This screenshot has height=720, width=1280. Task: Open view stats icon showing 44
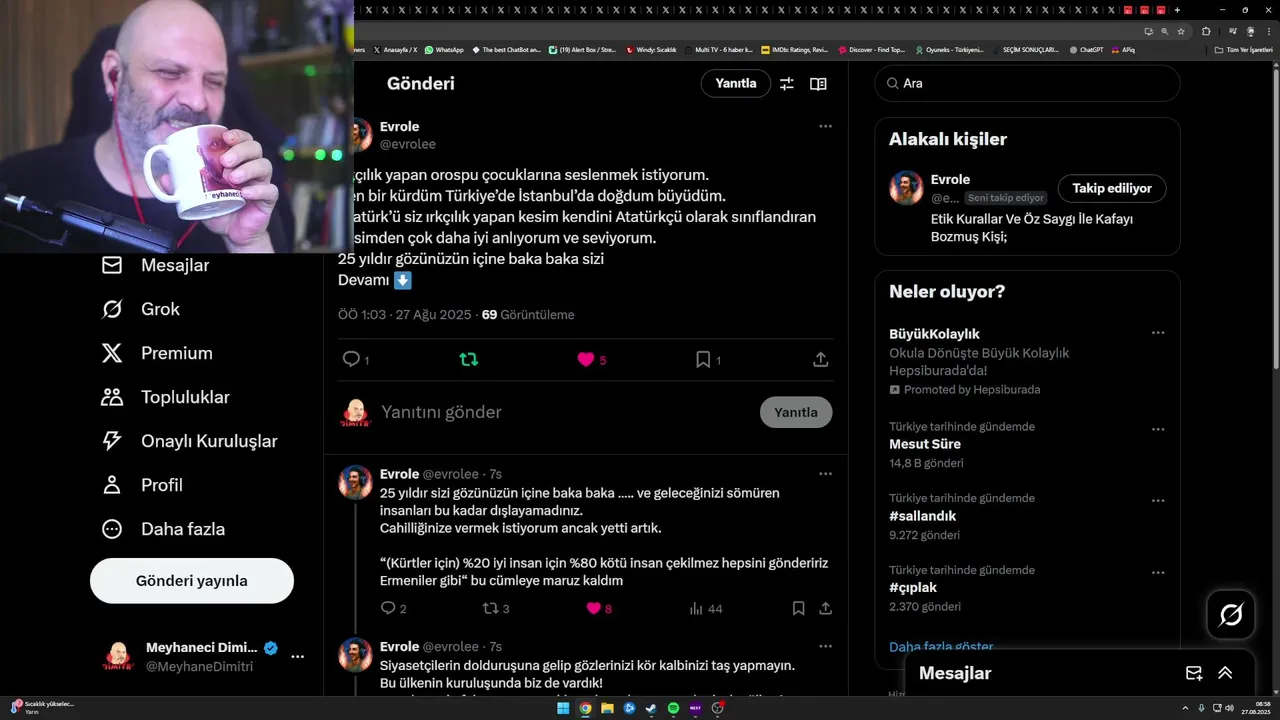pyautogui.click(x=697, y=608)
